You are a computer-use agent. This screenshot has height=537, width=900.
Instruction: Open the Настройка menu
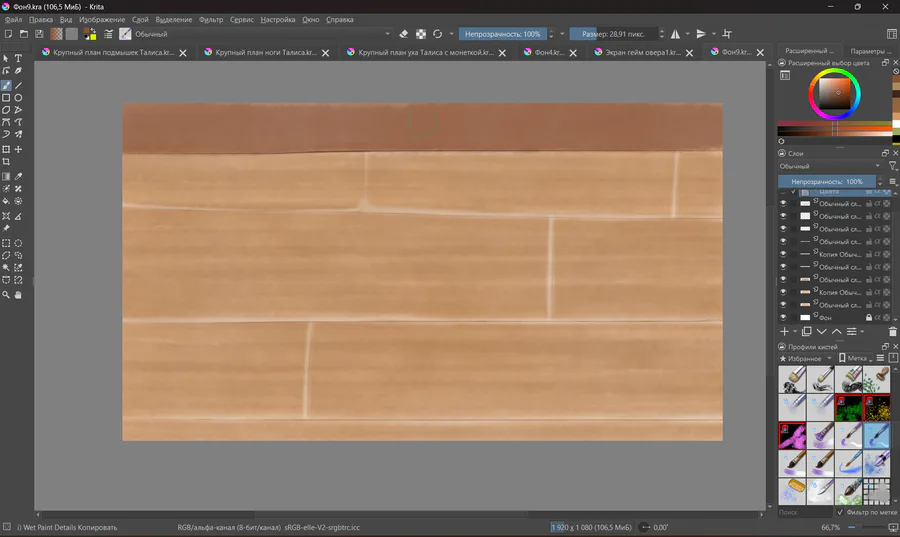tap(278, 20)
